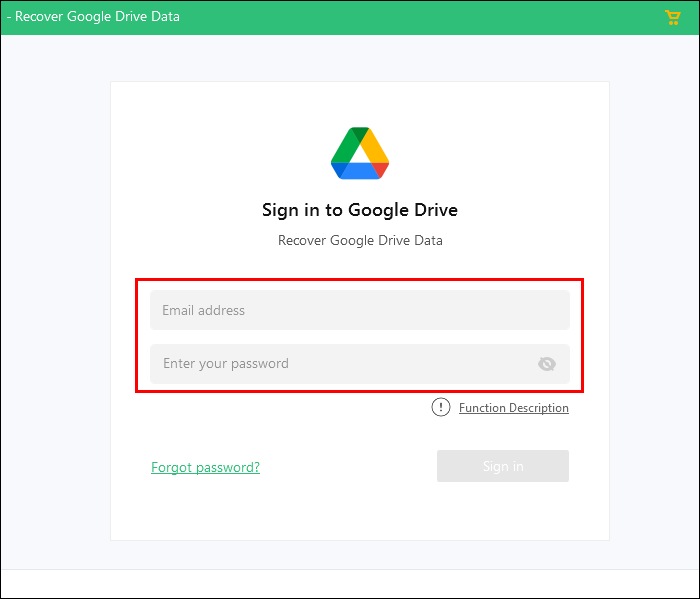Click the exclamation info icon
Screen dimensions: 700x599
441,407
